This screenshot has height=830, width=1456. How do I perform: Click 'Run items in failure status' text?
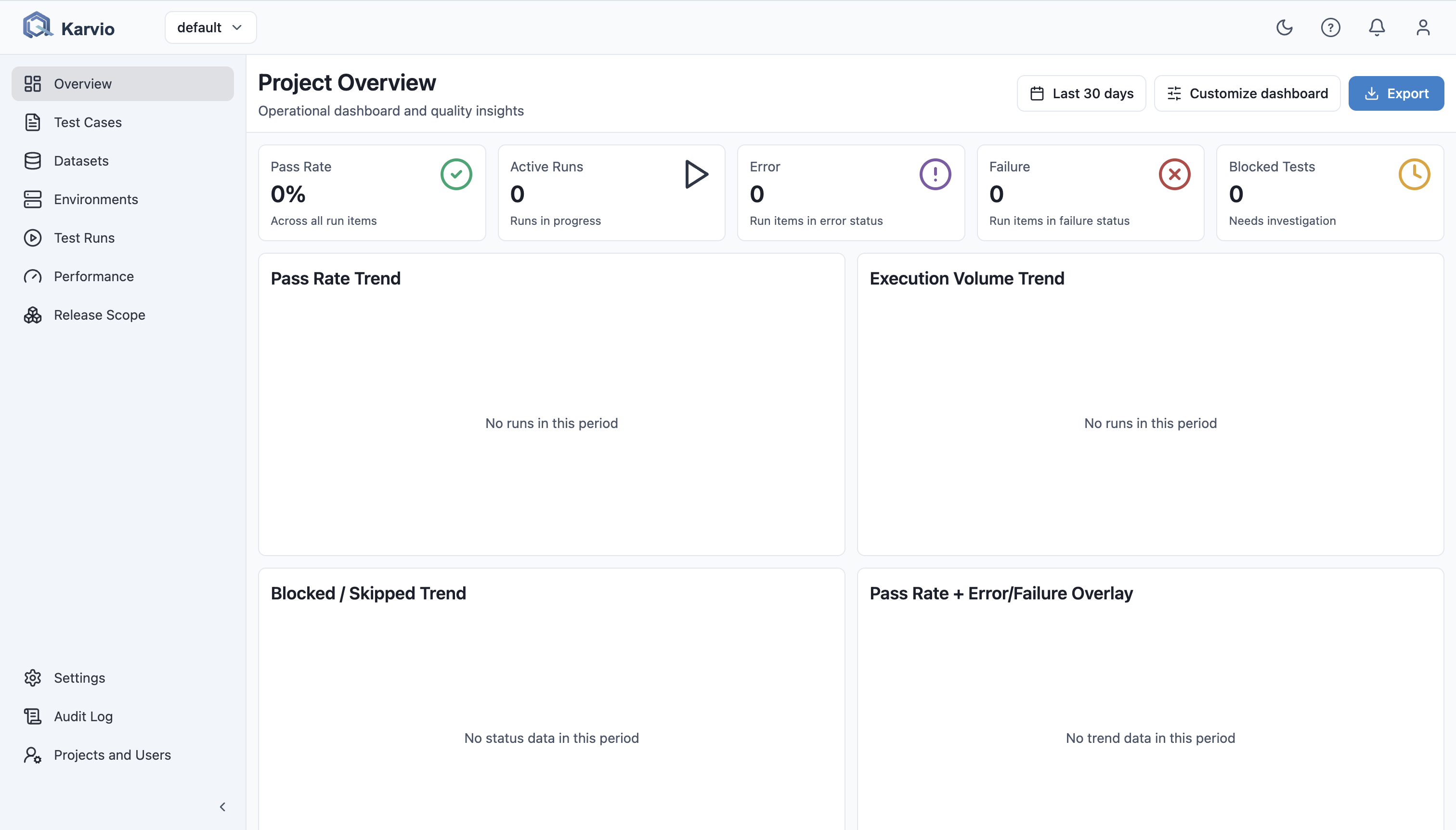pyautogui.click(x=1059, y=220)
